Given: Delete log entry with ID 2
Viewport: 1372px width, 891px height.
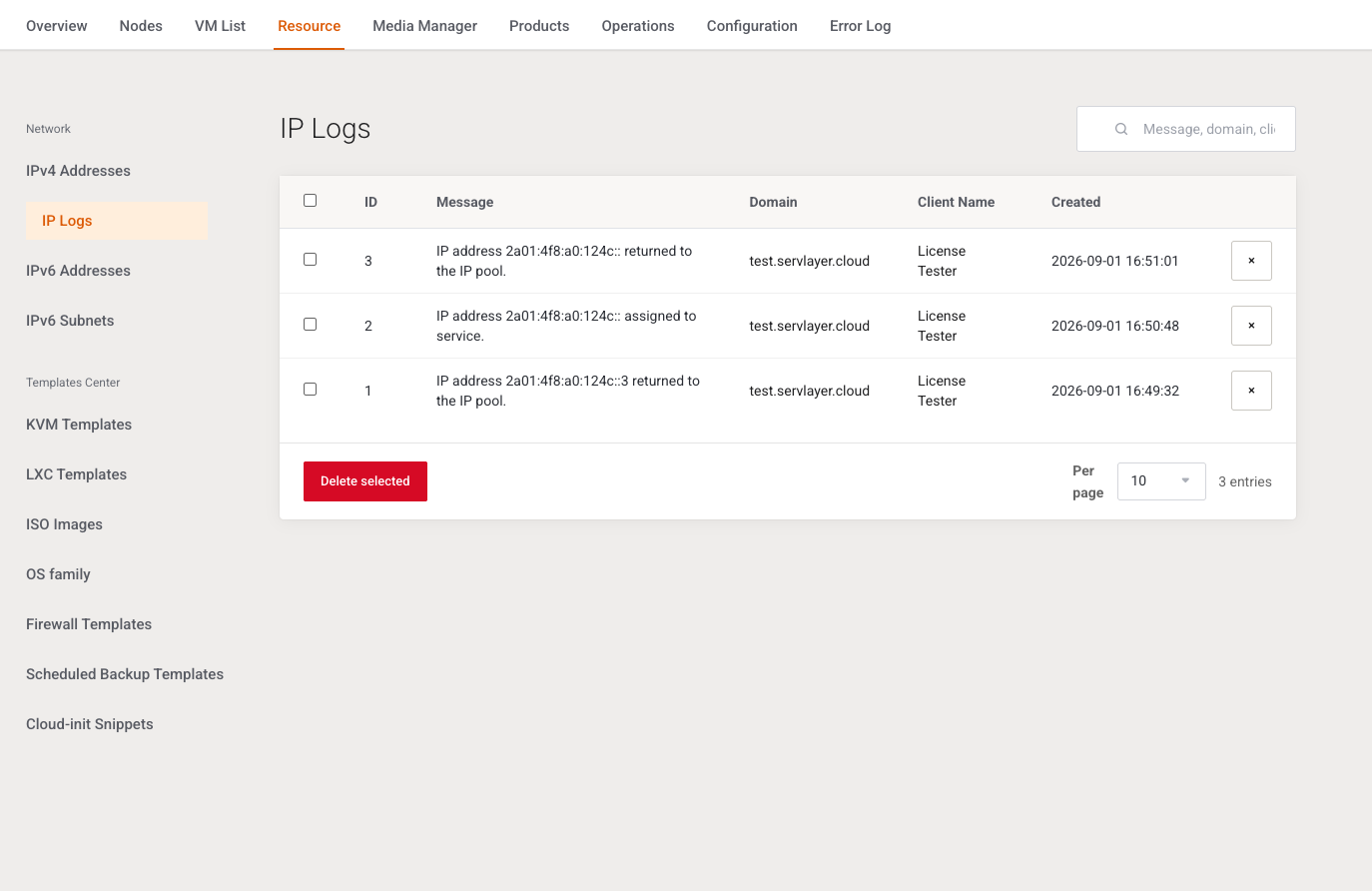Looking at the screenshot, I should click(x=1251, y=326).
